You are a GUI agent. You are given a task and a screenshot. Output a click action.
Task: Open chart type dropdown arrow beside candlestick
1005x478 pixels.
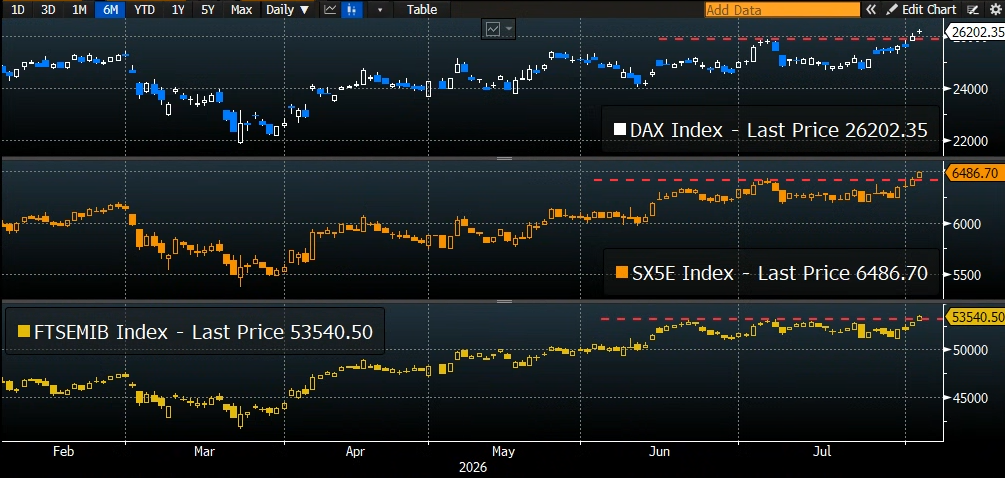click(x=381, y=9)
